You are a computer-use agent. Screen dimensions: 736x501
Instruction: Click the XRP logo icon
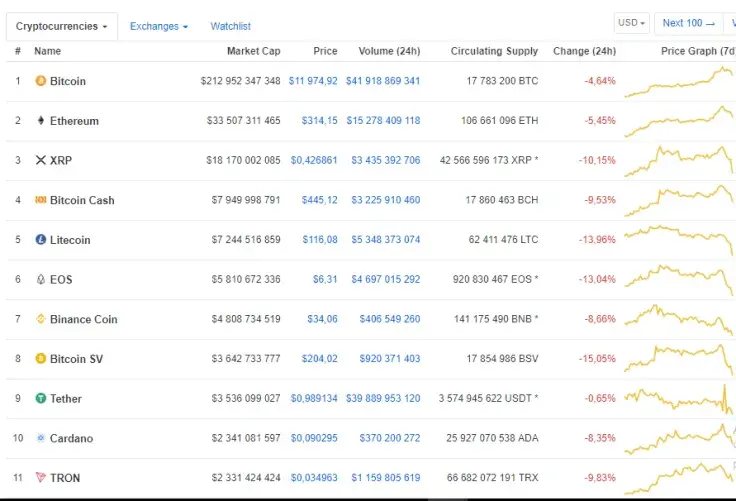click(x=41, y=160)
